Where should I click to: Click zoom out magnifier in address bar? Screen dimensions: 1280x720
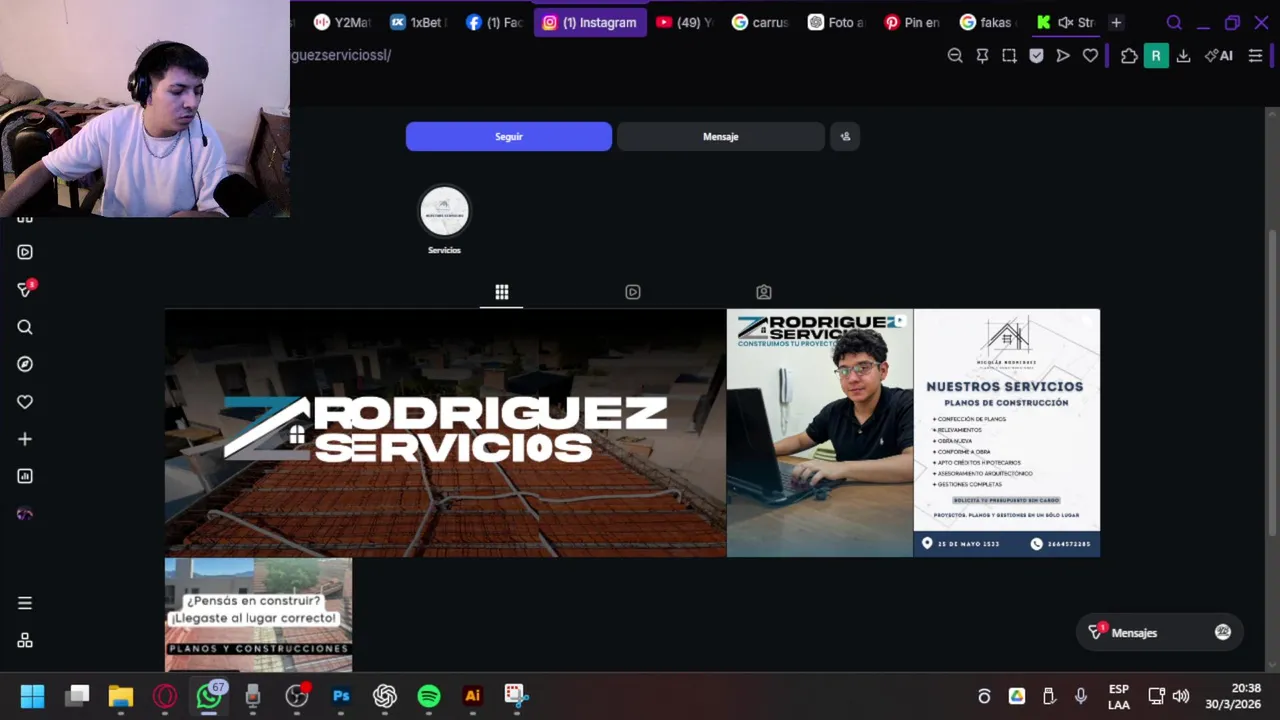tap(955, 56)
